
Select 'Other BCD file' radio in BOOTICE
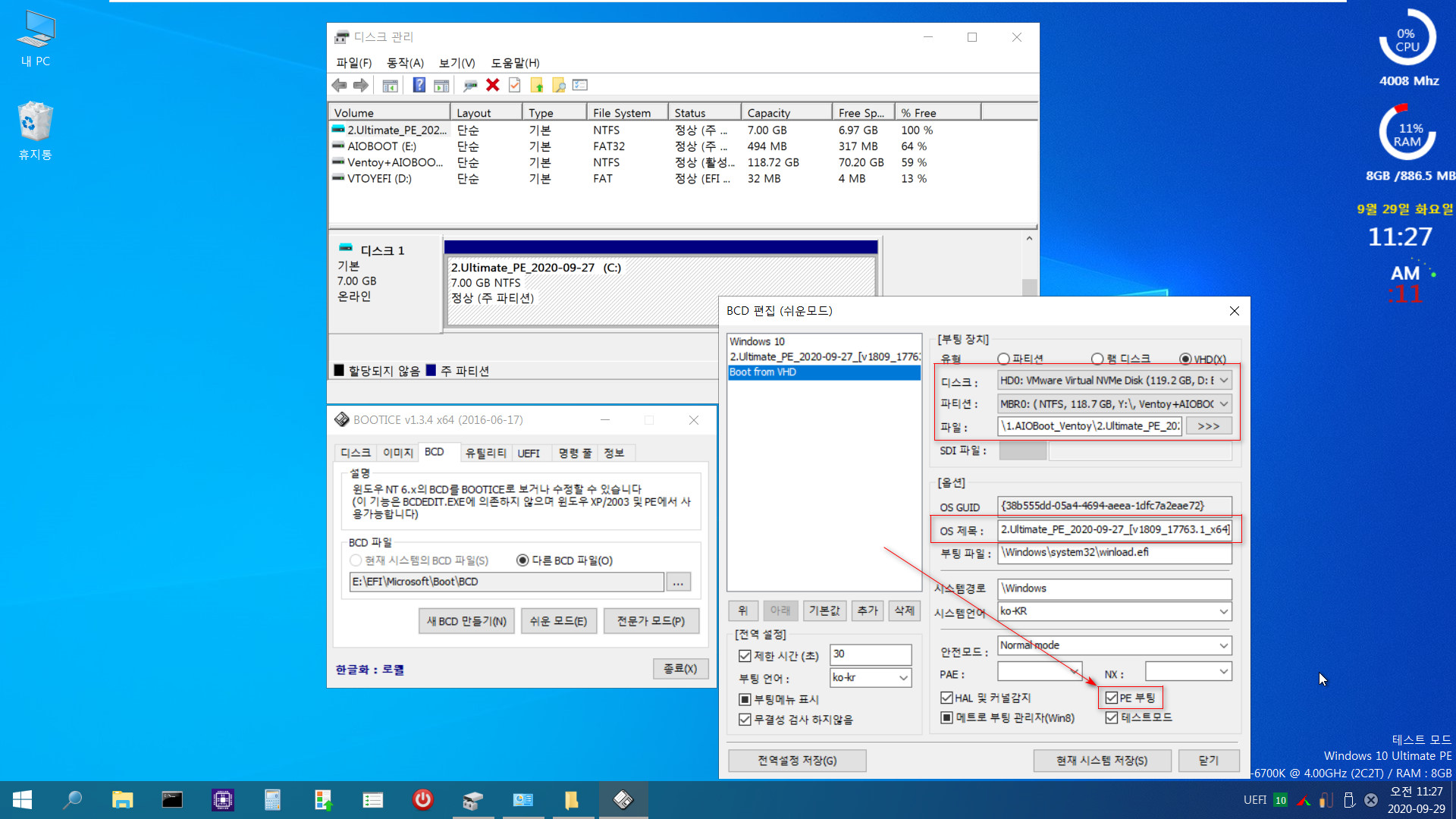pyautogui.click(x=522, y=560)
